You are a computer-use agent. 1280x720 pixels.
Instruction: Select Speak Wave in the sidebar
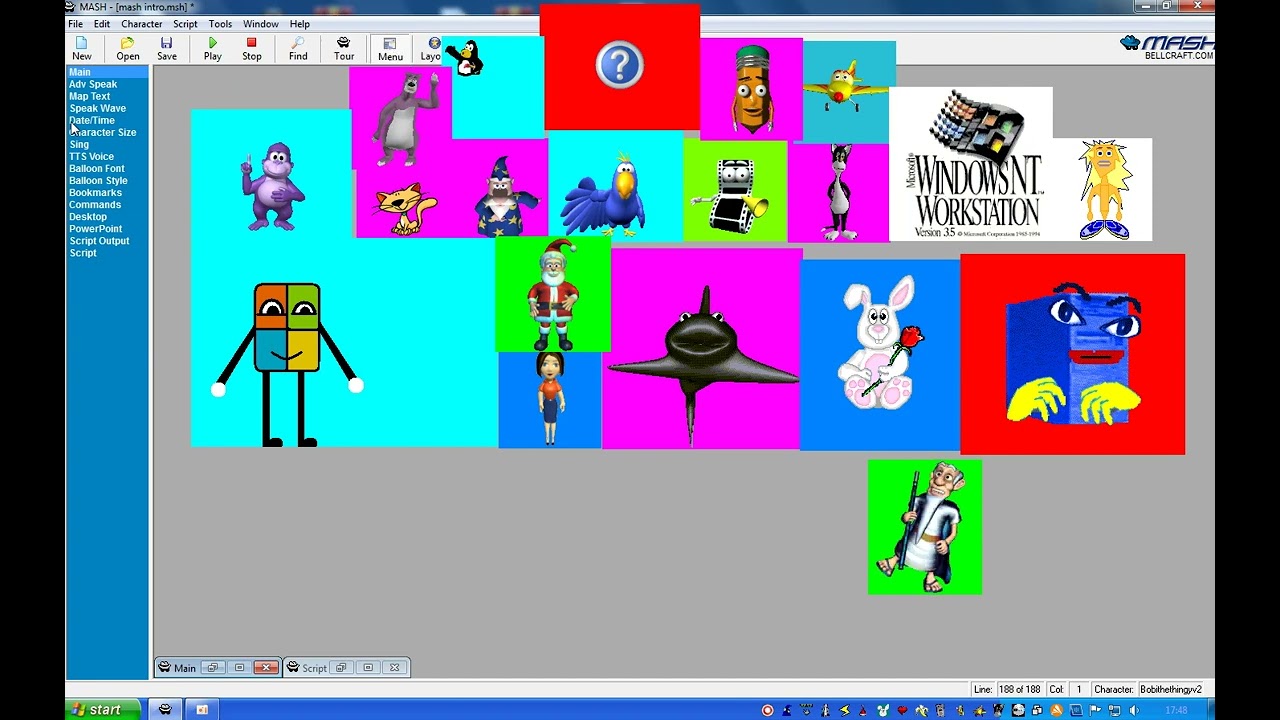[x=97, y=108]
